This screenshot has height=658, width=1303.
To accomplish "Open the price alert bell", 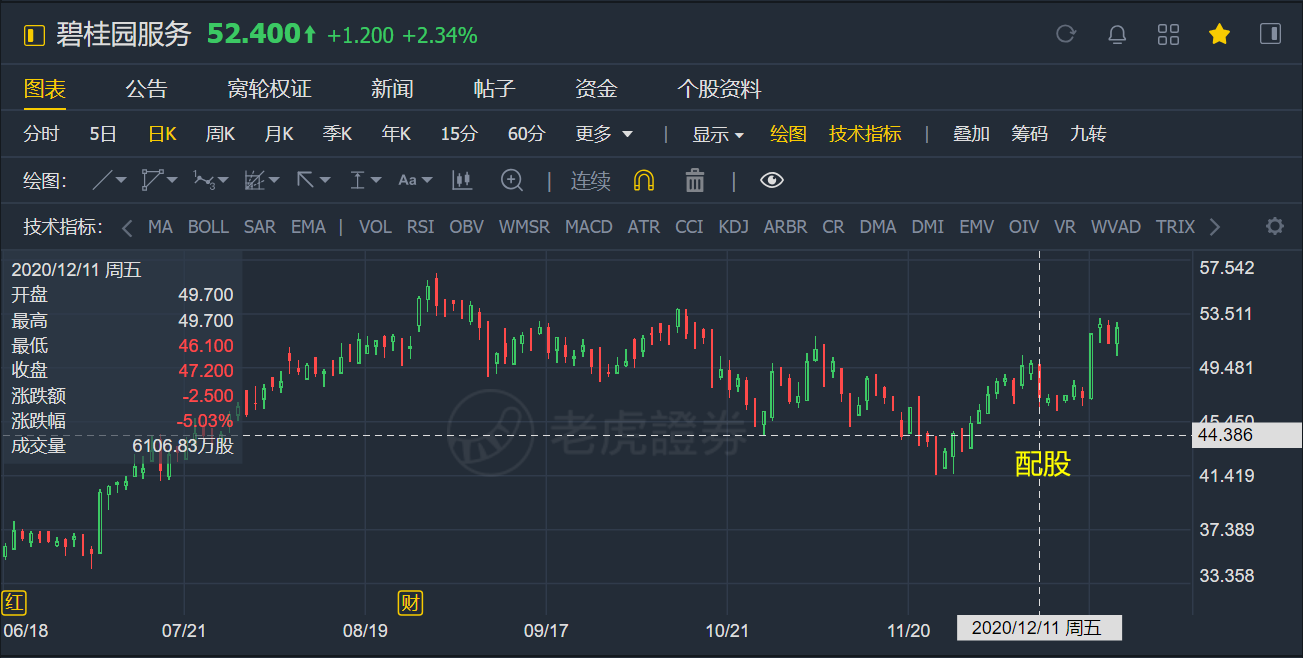I will click(x=1117, y=35).
